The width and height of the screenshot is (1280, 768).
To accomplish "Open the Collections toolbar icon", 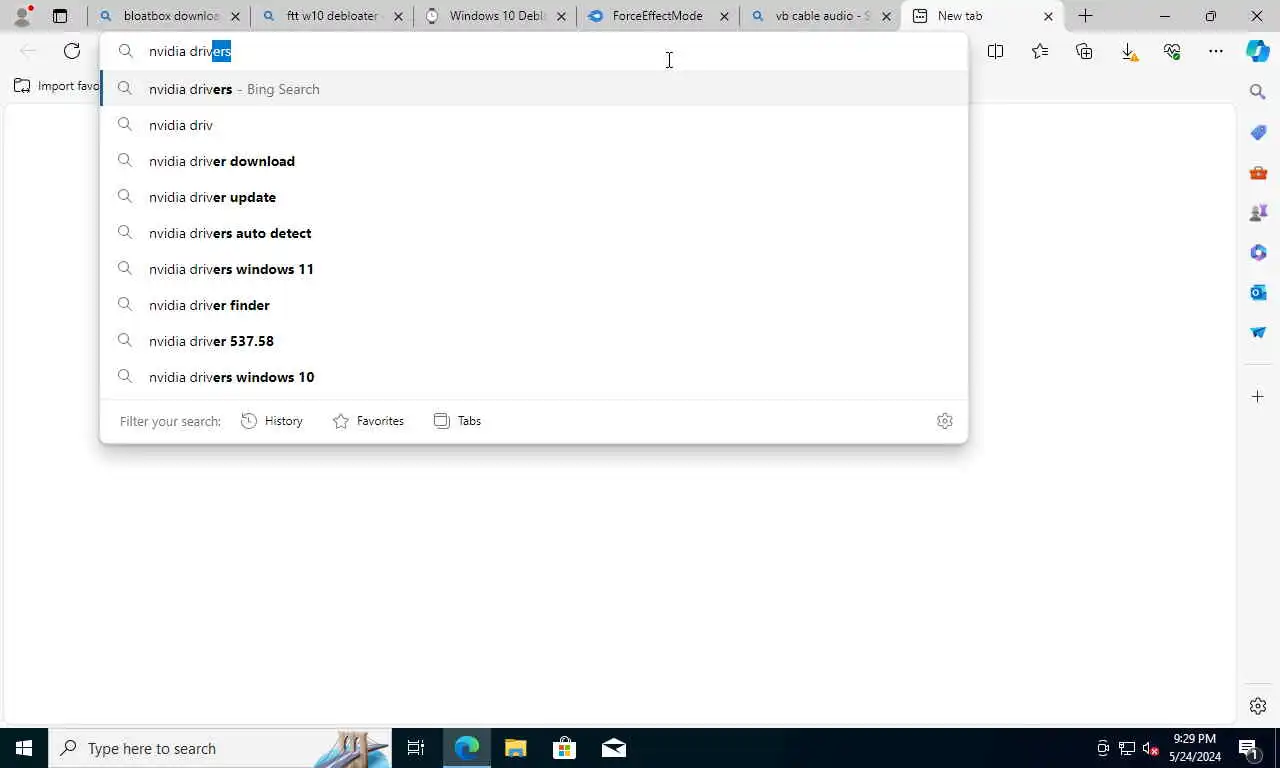I will click(1084, 51).
